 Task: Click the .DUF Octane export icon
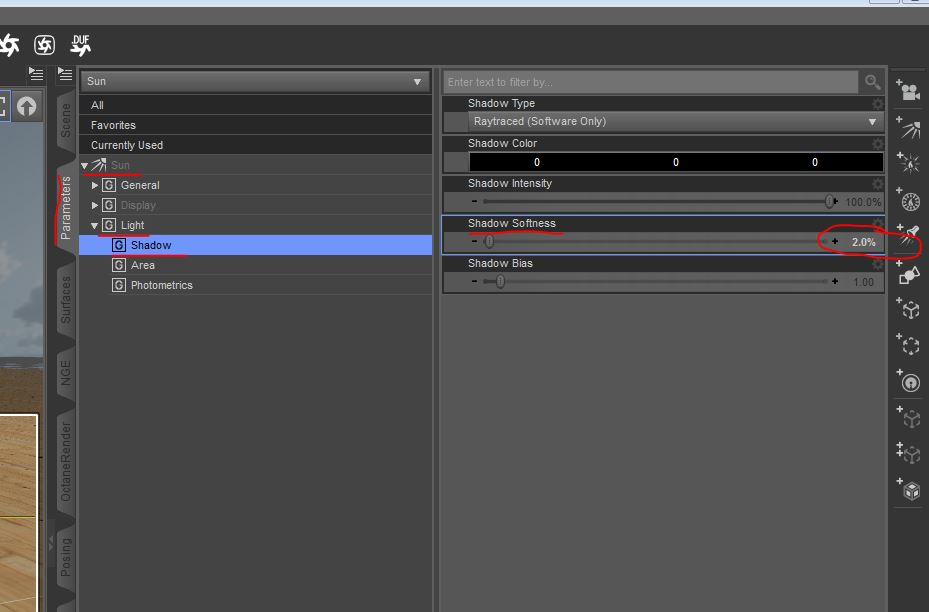(x=81, y=45)
